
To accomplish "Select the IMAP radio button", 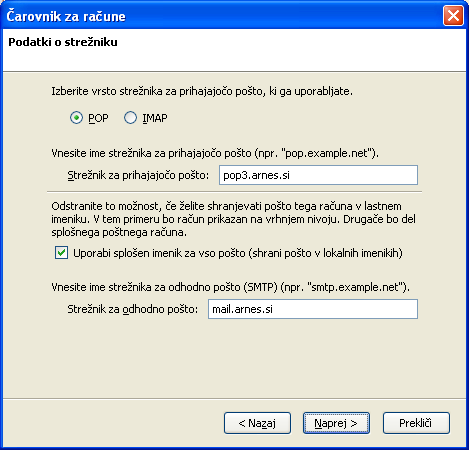I will (x=130, y=118).
